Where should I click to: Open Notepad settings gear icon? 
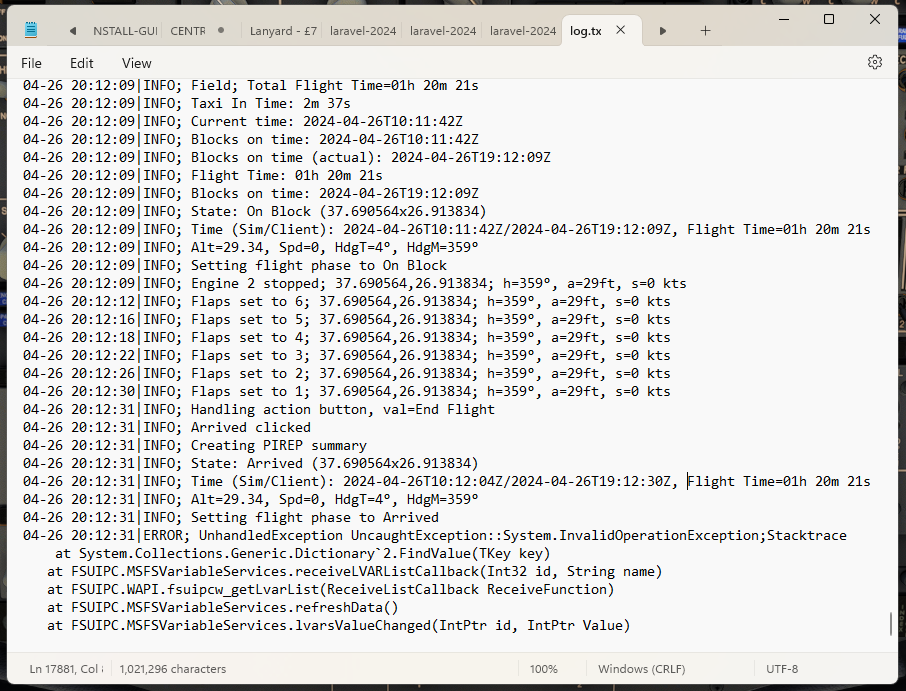pyautogui.click(x=875, y=62)
